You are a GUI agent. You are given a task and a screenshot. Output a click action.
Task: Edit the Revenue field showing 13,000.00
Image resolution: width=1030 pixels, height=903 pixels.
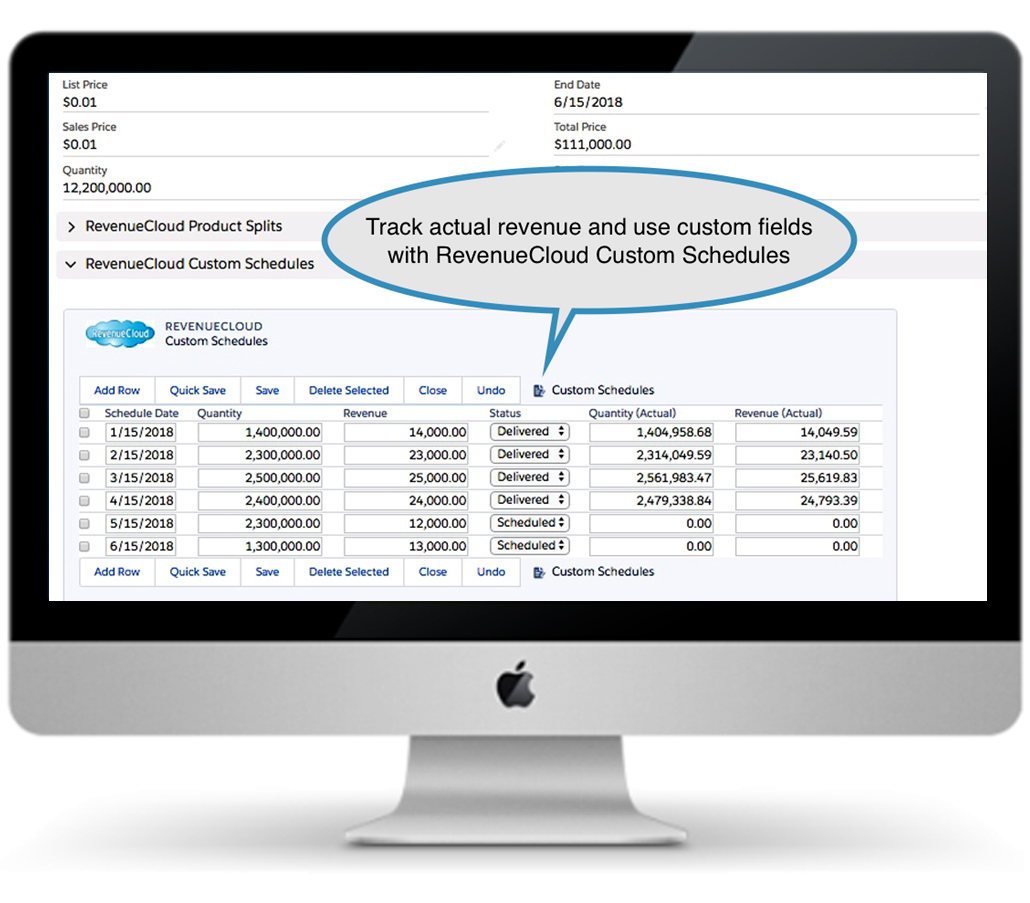click(406, 546)
